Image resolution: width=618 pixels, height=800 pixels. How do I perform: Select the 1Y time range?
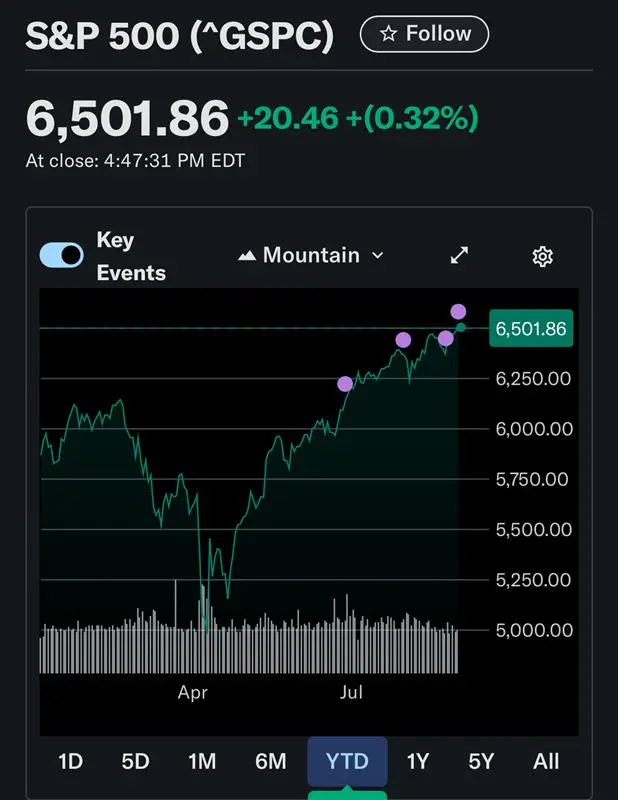click(417, 761)
